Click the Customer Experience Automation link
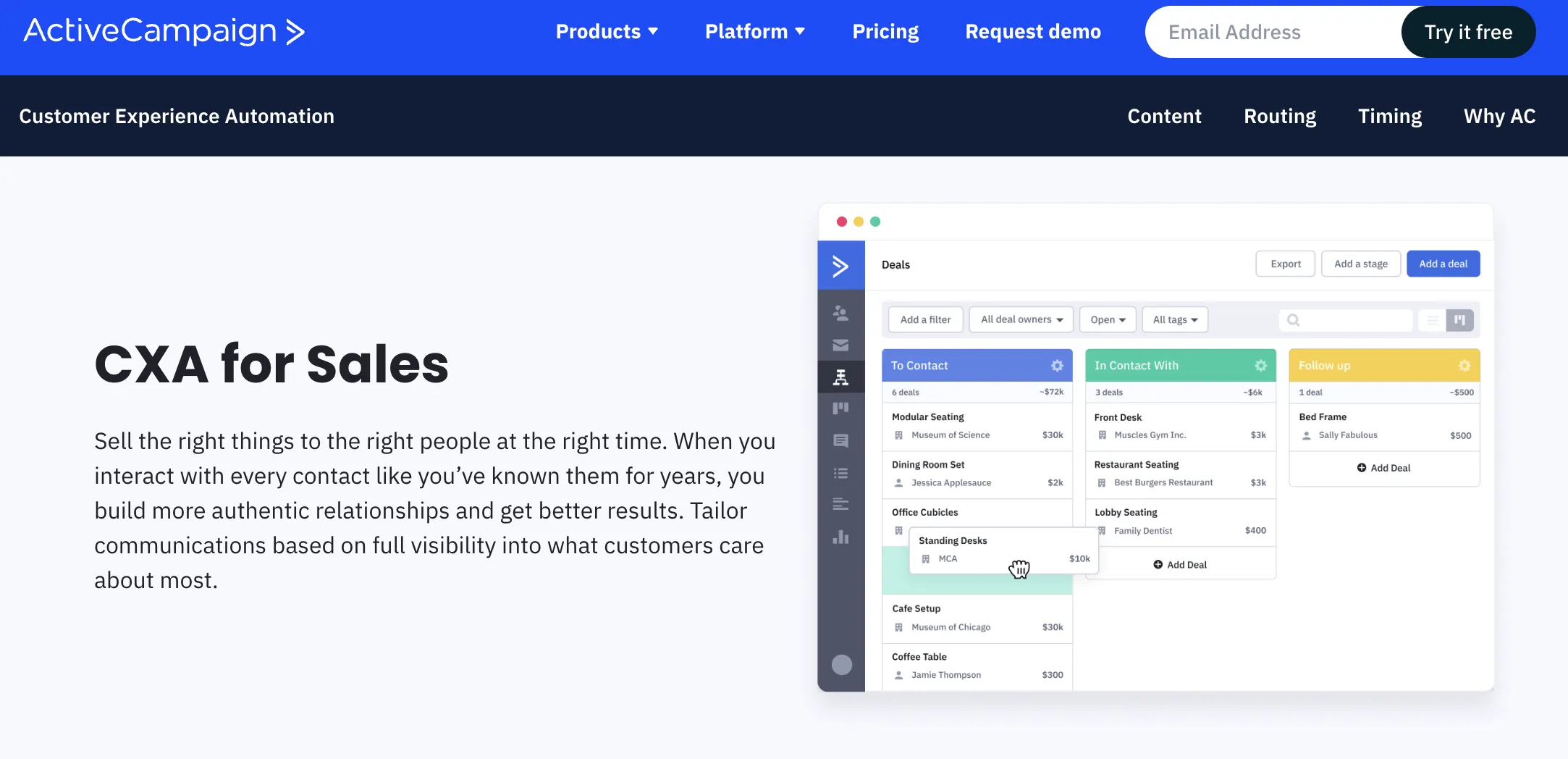This screenshot has width=1568, height=759. [x=177, y=116]
